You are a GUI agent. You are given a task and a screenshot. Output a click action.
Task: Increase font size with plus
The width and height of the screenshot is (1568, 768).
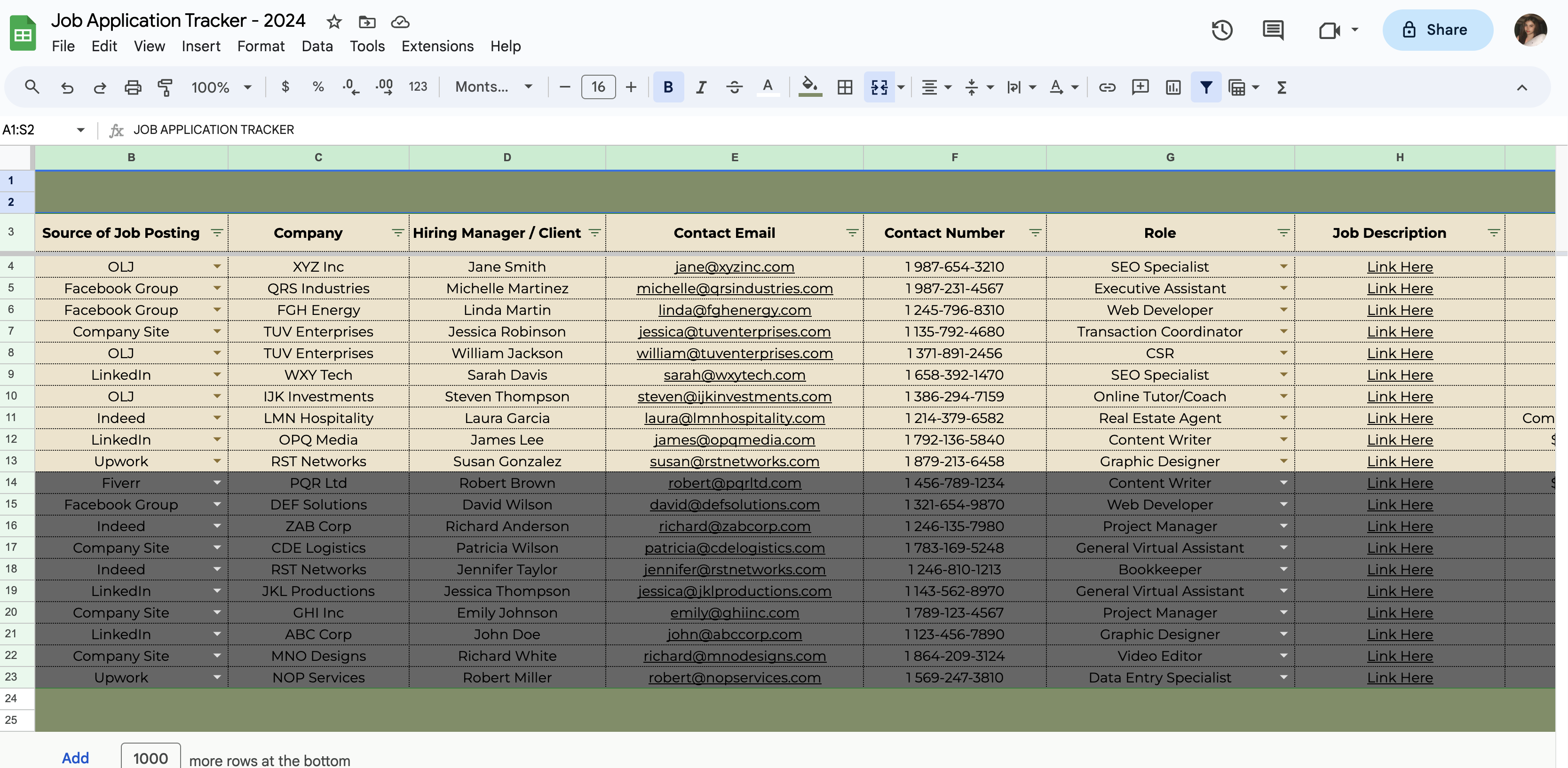[x=631, y=87]
